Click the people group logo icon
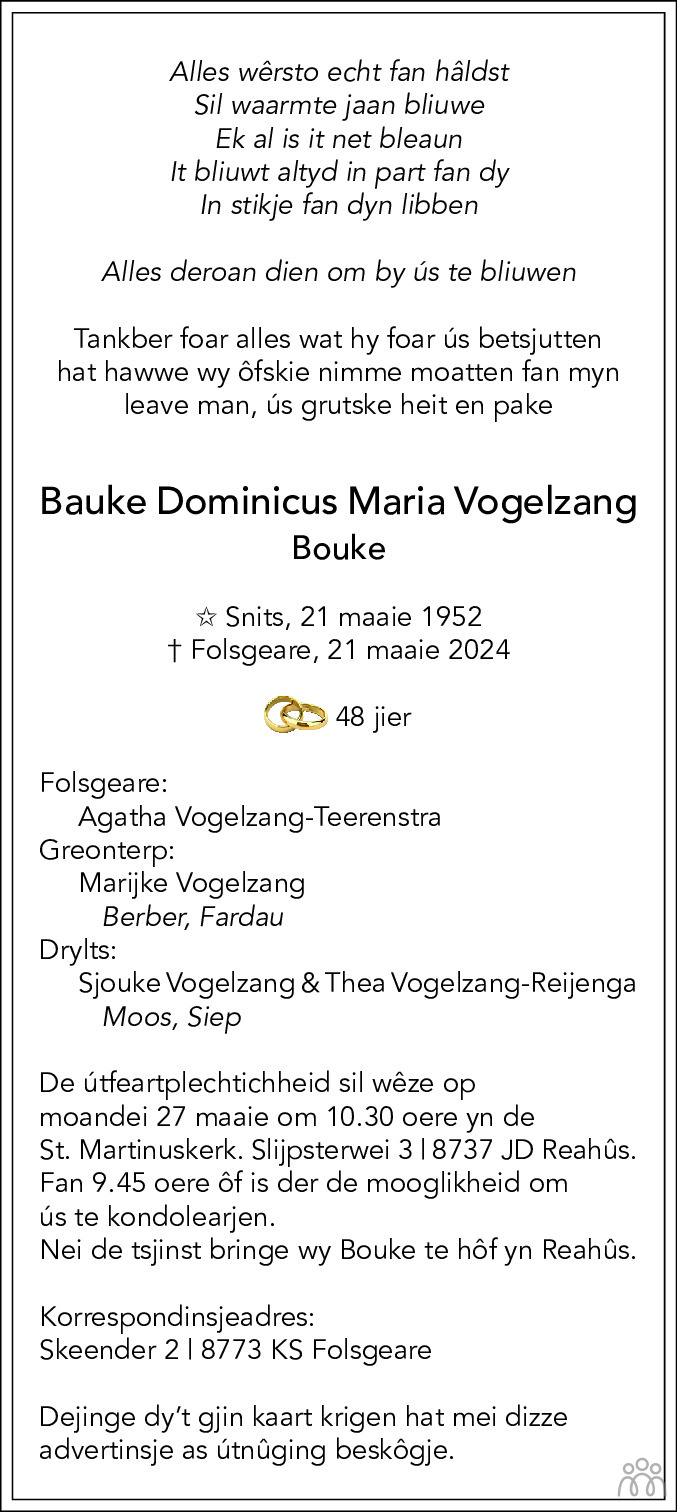The width and height of the screenshot is (677, 1512). click(x=641, y=1478)
